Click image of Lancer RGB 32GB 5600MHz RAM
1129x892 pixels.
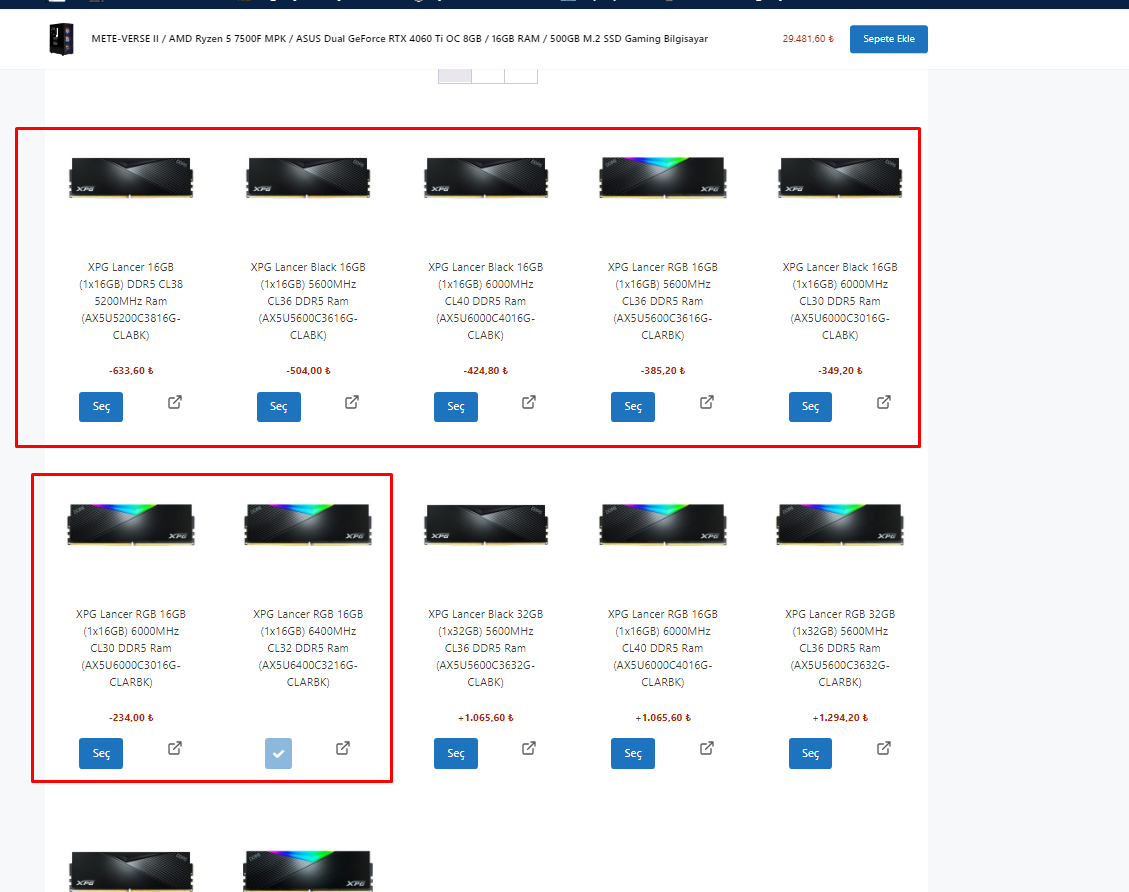[x=840, y=524]
